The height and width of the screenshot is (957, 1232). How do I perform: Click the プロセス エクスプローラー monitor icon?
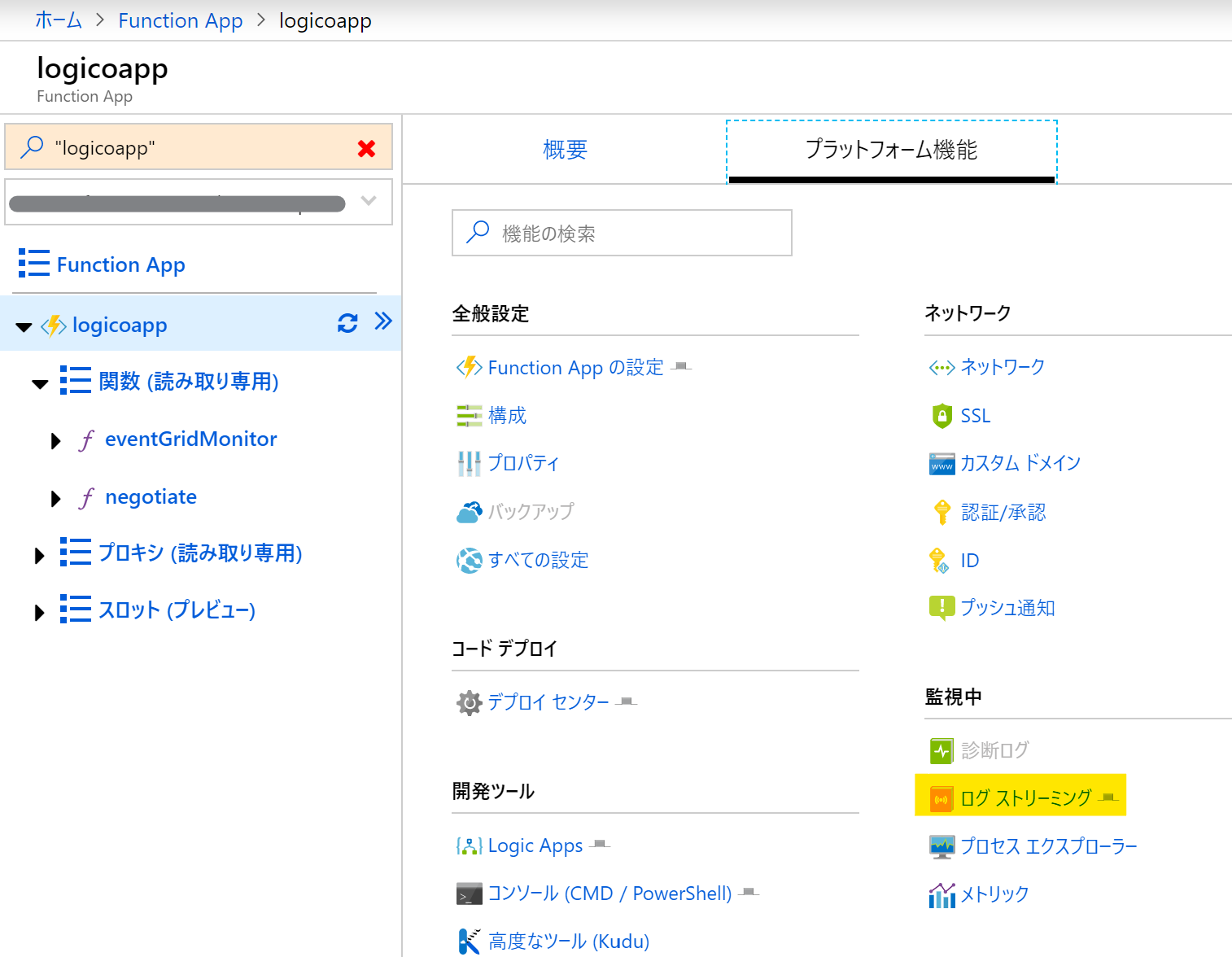pos(941,846)
